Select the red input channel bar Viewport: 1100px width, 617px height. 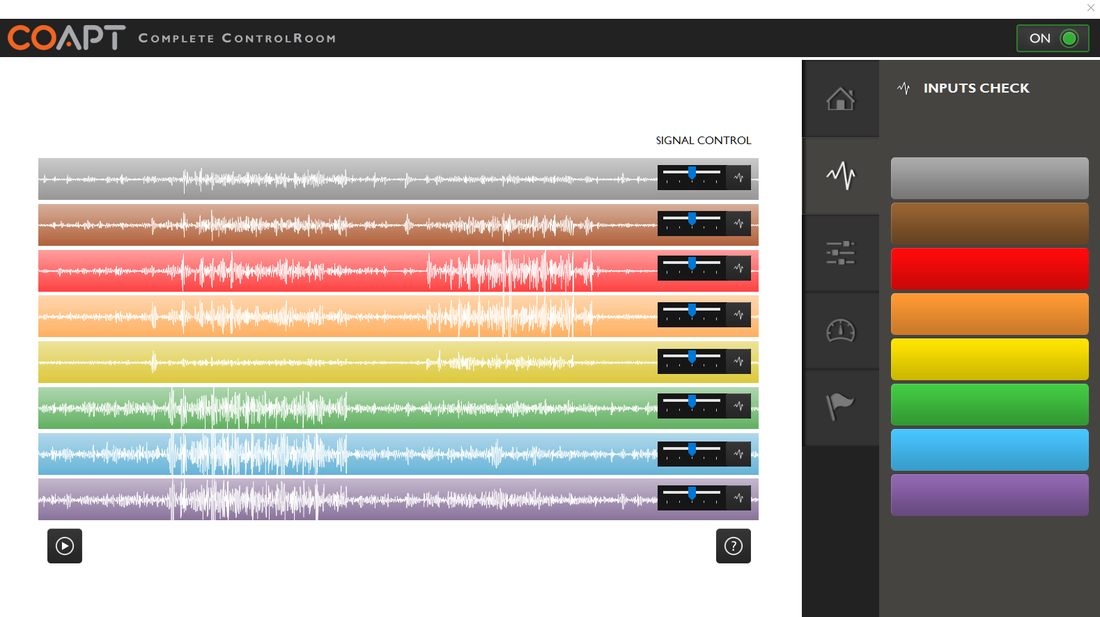coord(989,269)
